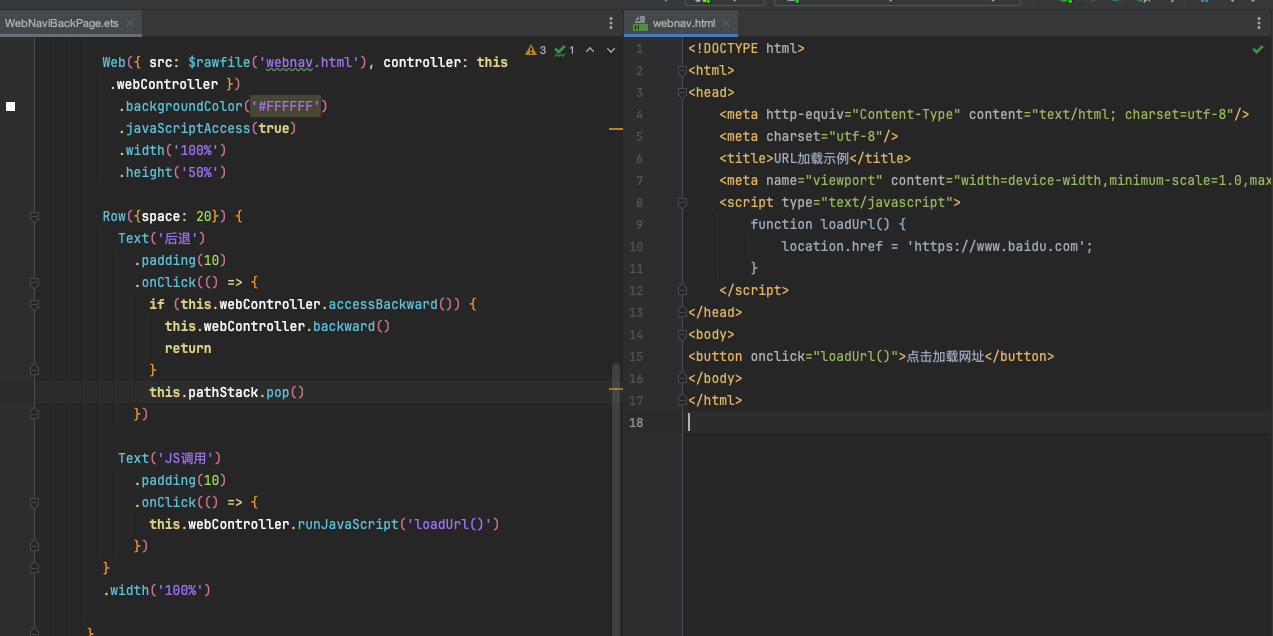Click function loadUrl() declaration

(828, 224)
